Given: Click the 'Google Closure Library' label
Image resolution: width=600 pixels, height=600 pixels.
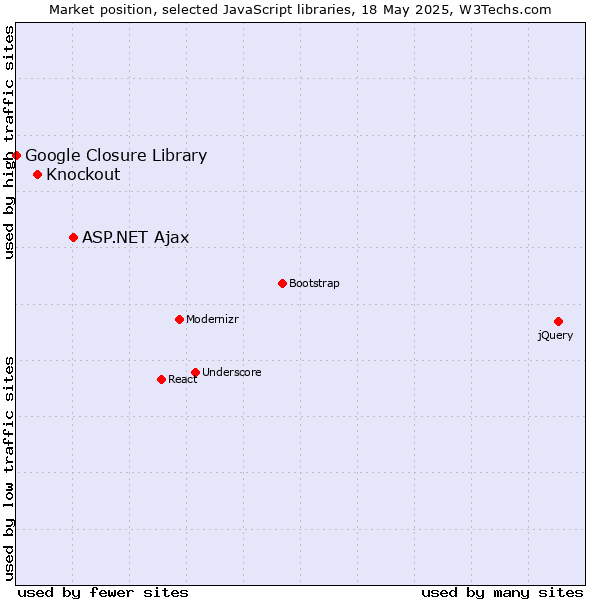Looking at the screenshot, I should 116,156.
